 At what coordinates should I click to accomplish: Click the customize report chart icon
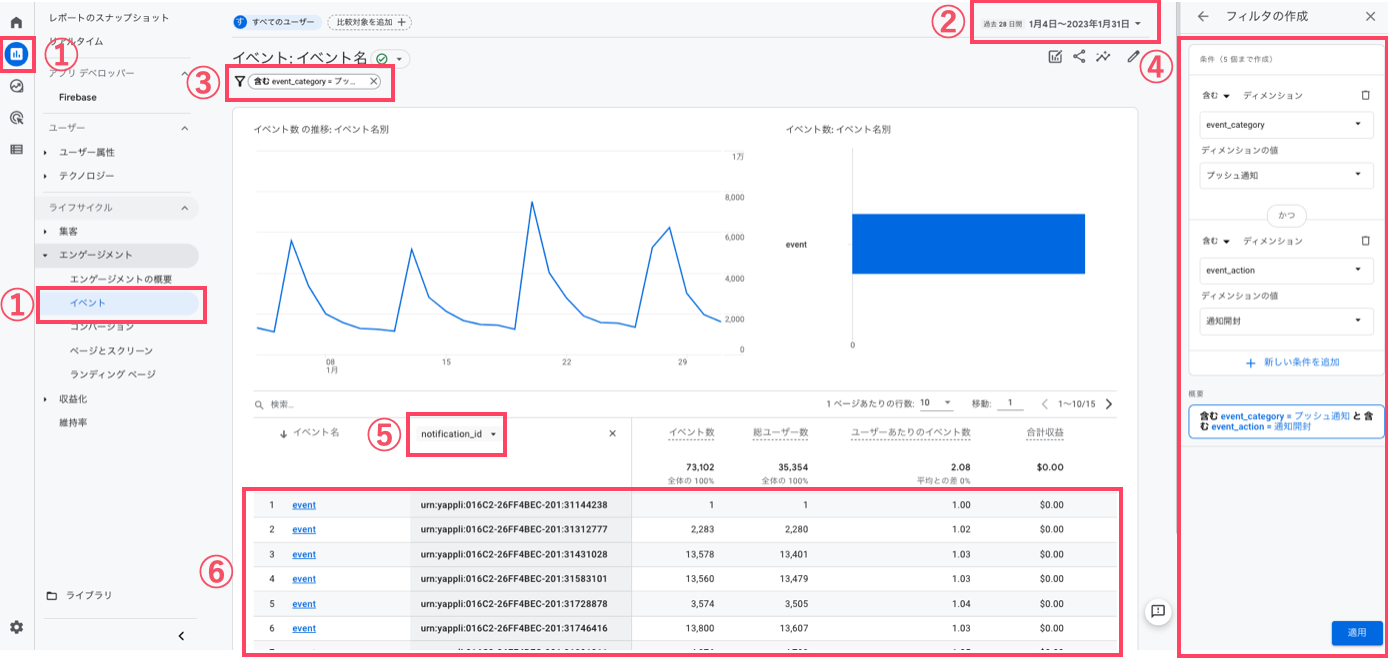tap(1055, 57)
